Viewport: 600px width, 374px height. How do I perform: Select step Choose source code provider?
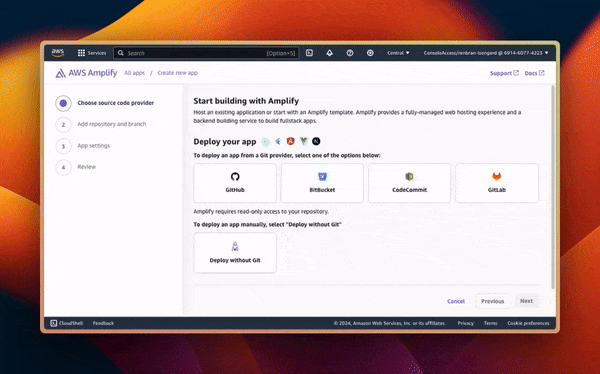point(105,103)
